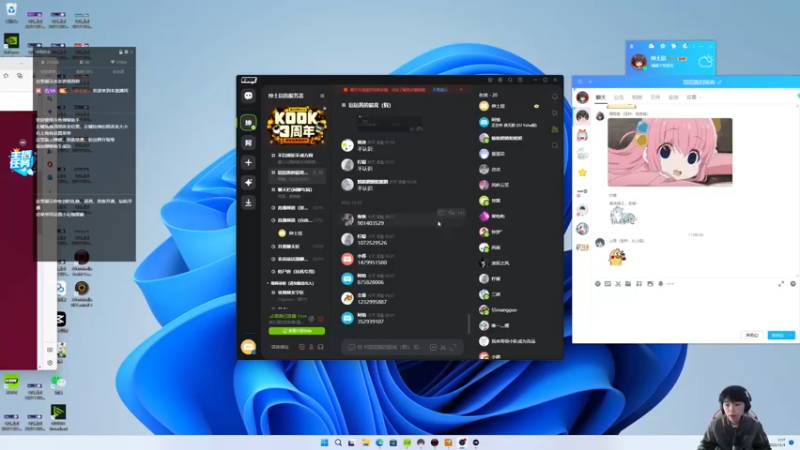Switch to 应用 tab in QQ group window
The width and height of the screenshot is (800, 450).
[673, 97]
